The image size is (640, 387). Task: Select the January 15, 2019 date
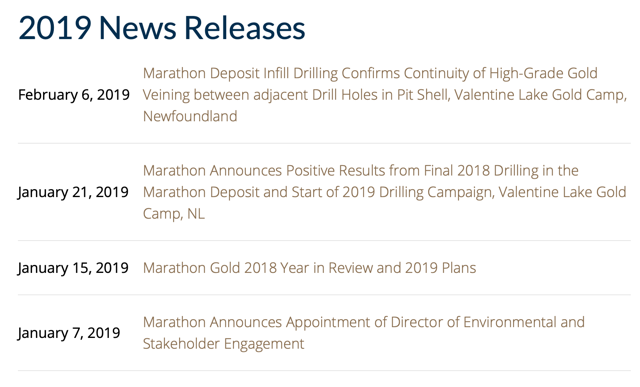coord(73,268)
